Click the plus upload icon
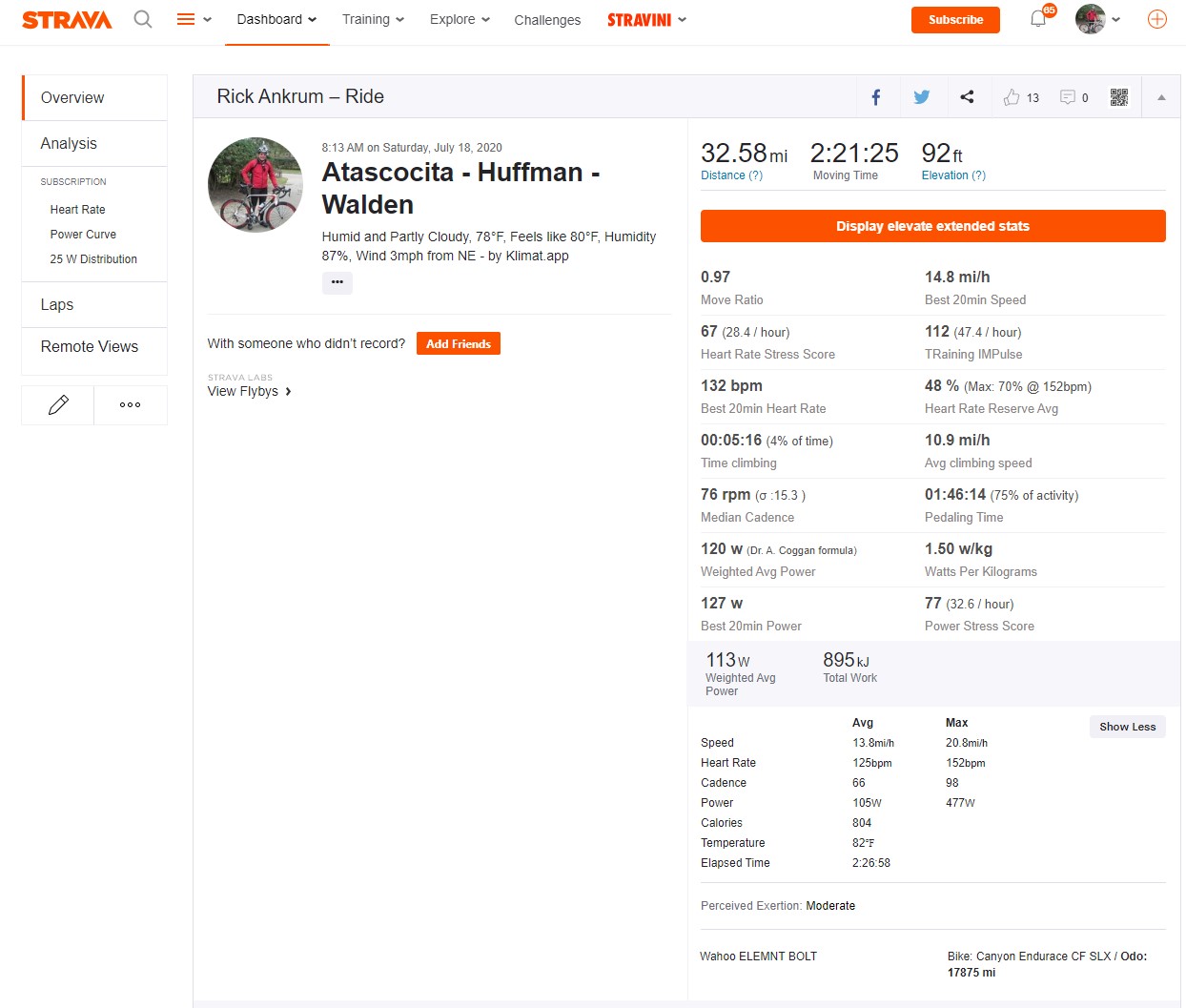Image resolution: width=1186 pixels, height=1008 pixels. pyautogui.click(x=1157, y=19)
